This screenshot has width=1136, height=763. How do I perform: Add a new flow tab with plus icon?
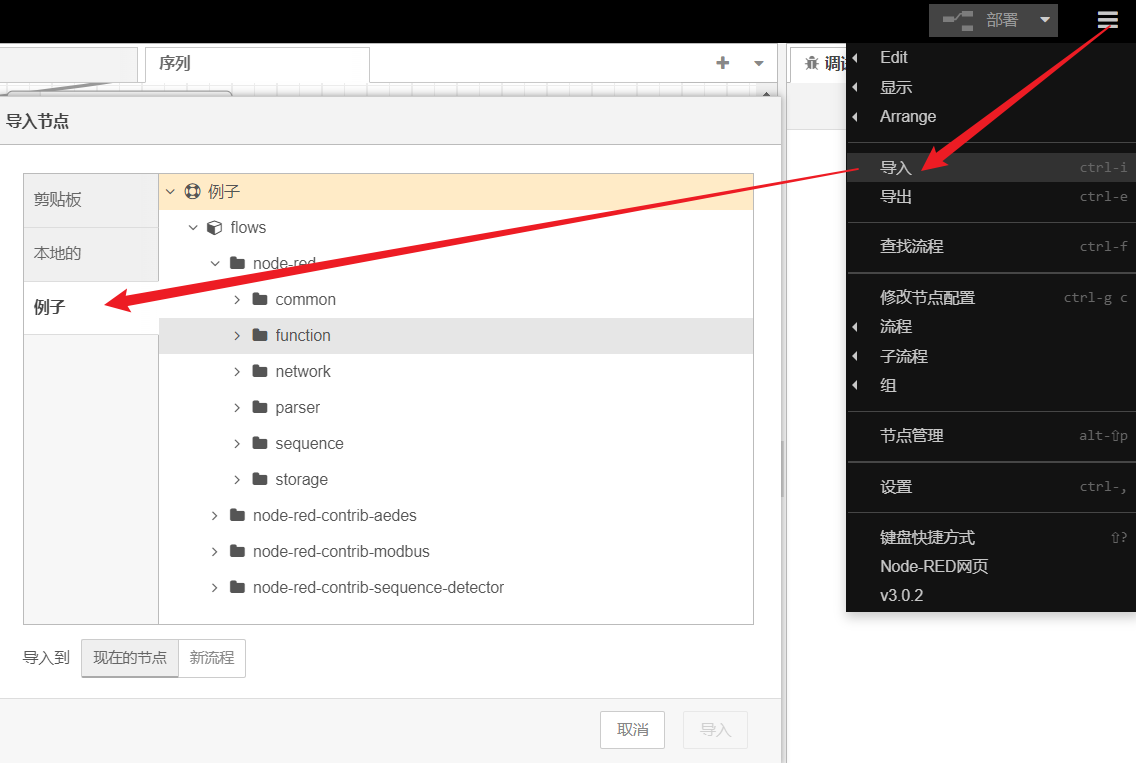(x=722, y=63)
